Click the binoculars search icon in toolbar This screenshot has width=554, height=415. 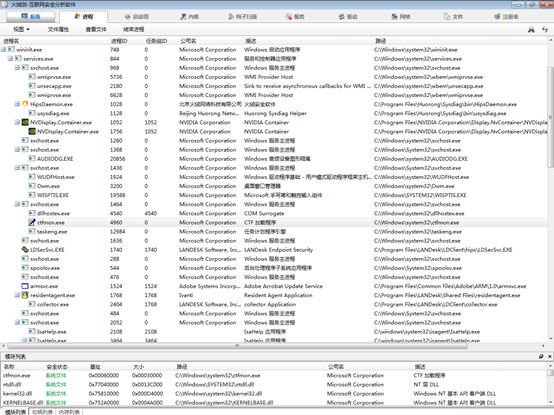click(531, 30)
